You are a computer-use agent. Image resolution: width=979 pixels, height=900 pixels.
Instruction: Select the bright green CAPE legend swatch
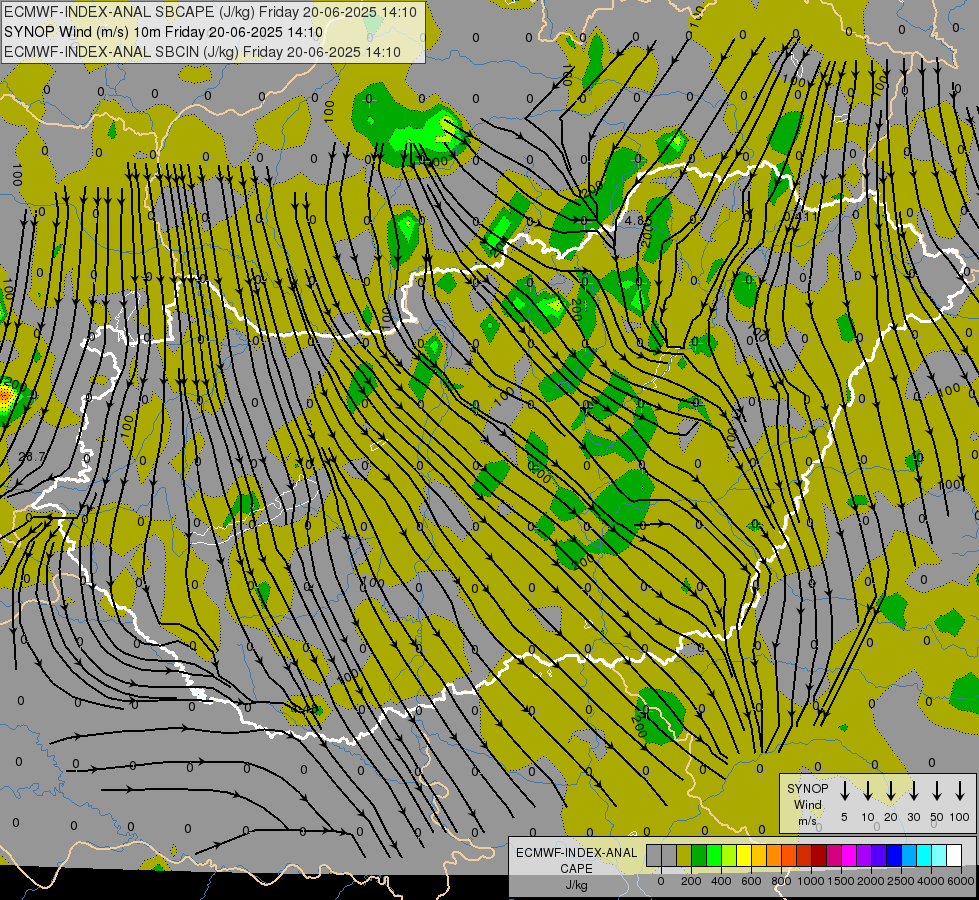(x=714, y=855)
